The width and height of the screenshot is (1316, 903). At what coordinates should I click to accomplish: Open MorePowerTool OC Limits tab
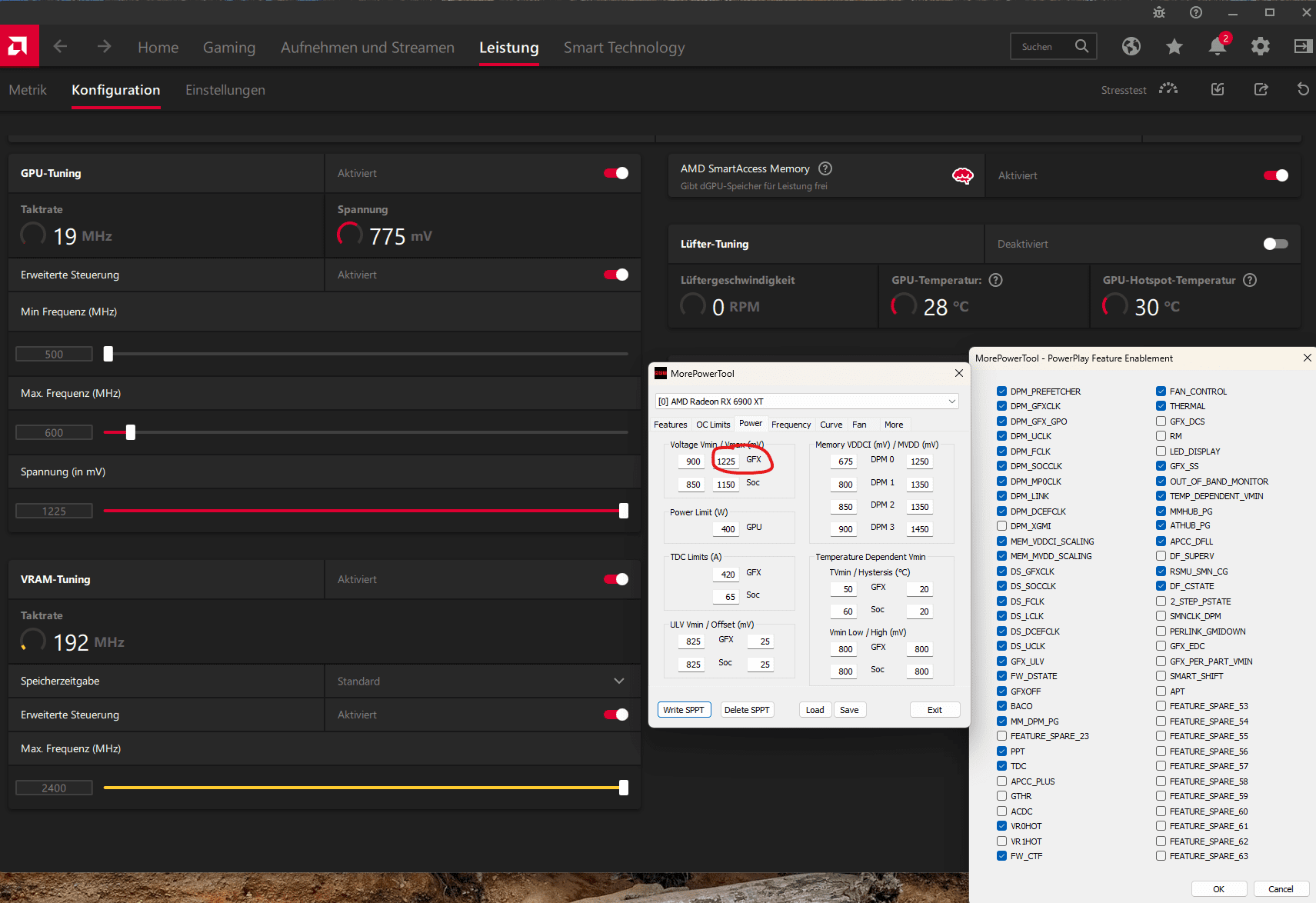(x=713, y=425)
